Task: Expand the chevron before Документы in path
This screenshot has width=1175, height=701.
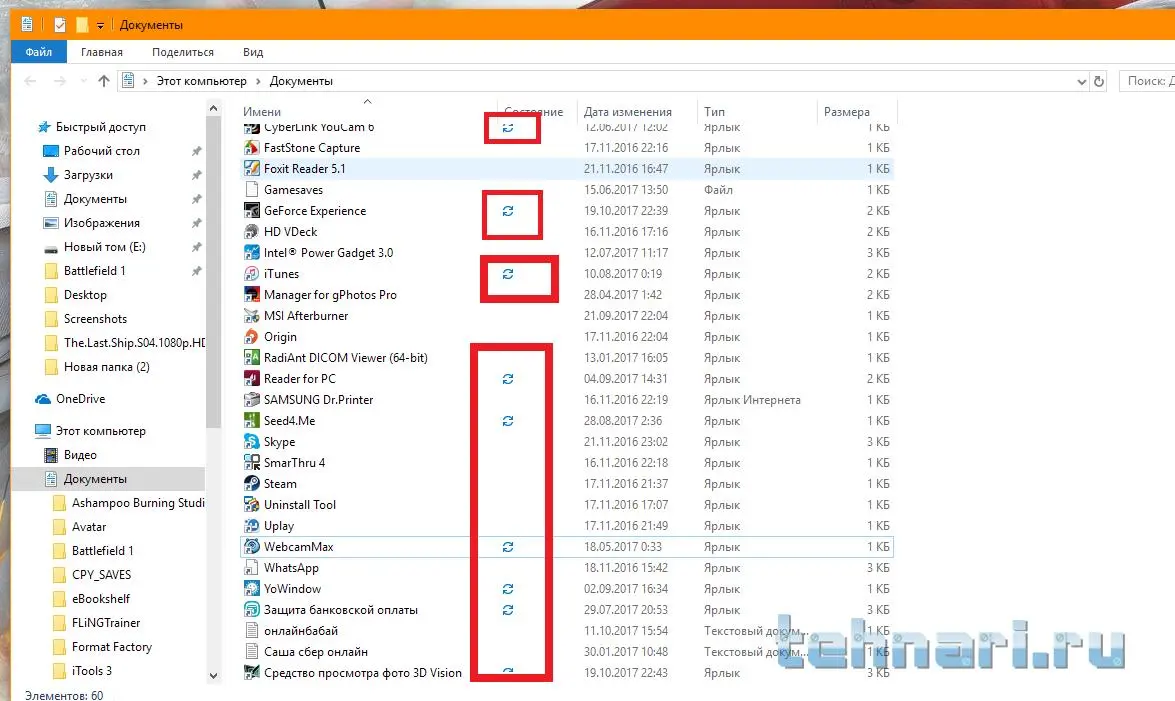Action: 259,81
